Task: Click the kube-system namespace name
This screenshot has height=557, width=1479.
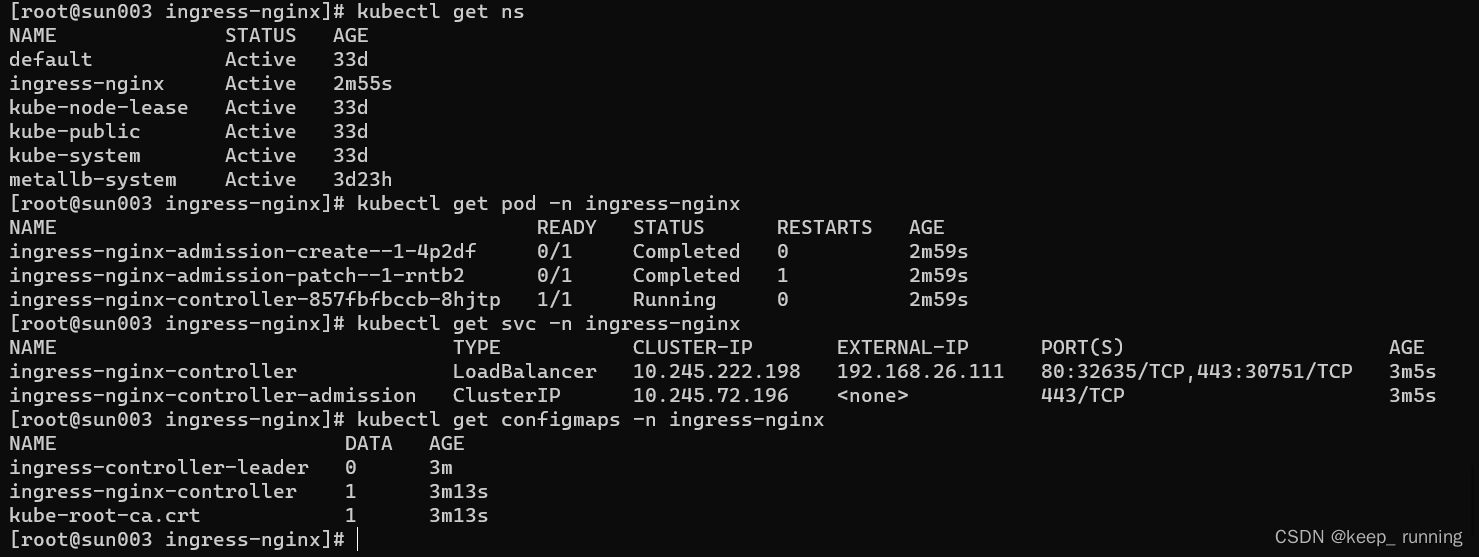Action: coord(75,156)
